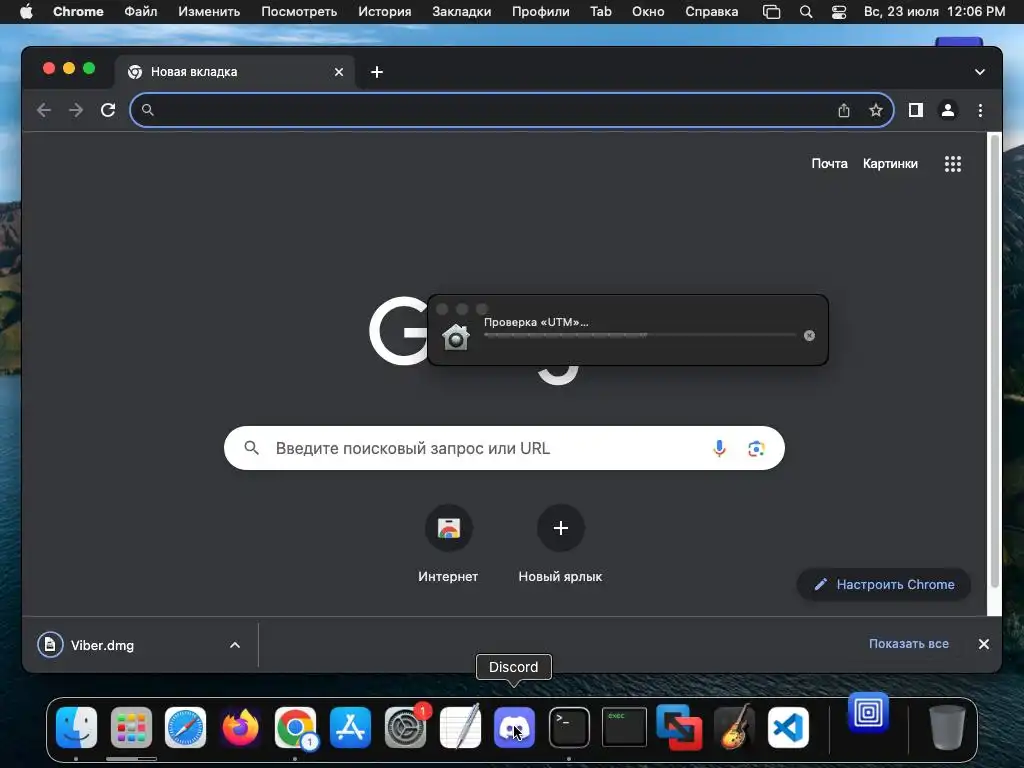This screenshot has height=768, width=1024.
Task: Open the Trash in the Dock
Action: click(947, 728)
